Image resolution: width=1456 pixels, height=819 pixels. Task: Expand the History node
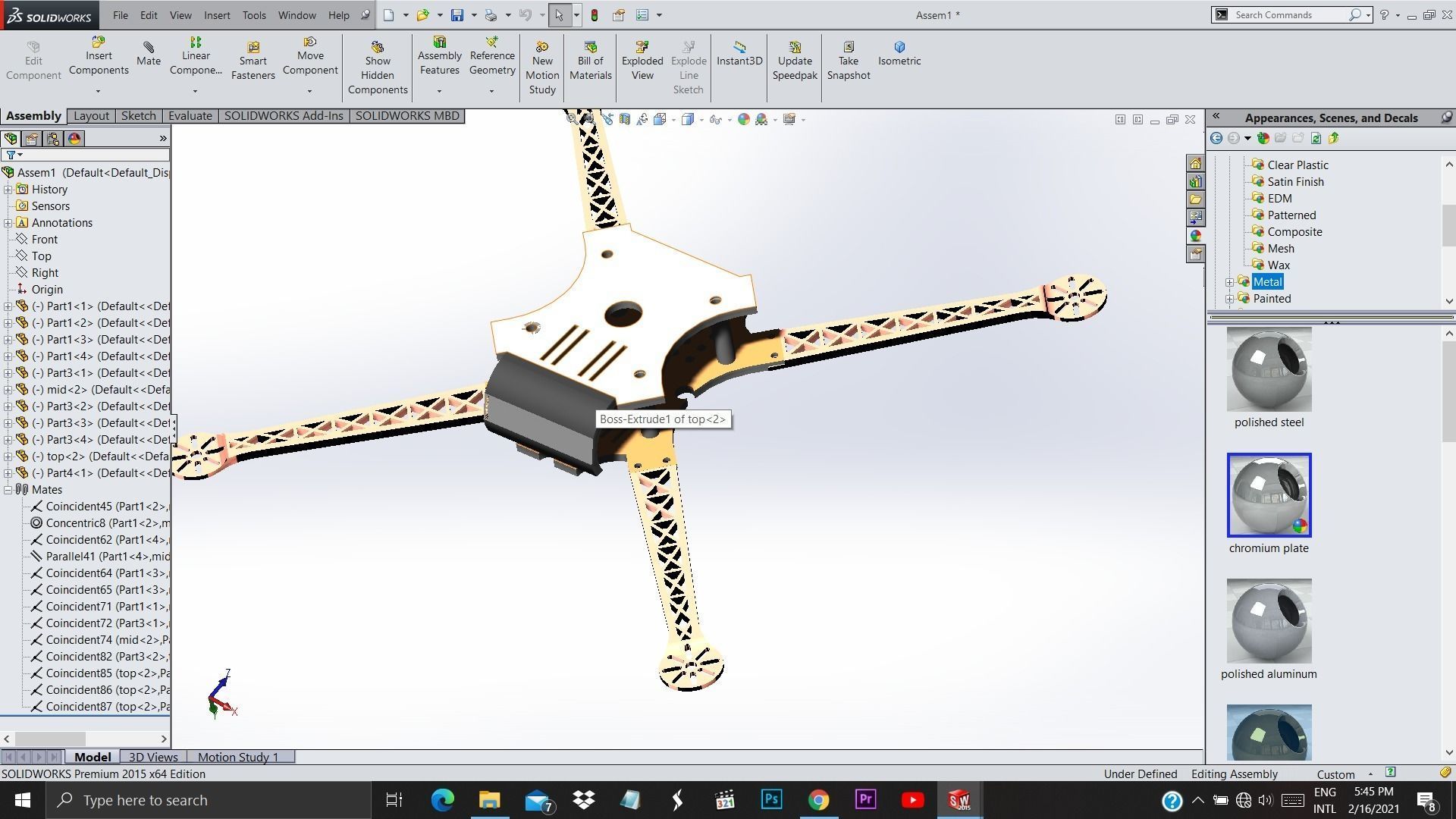[x=8, y=190]
